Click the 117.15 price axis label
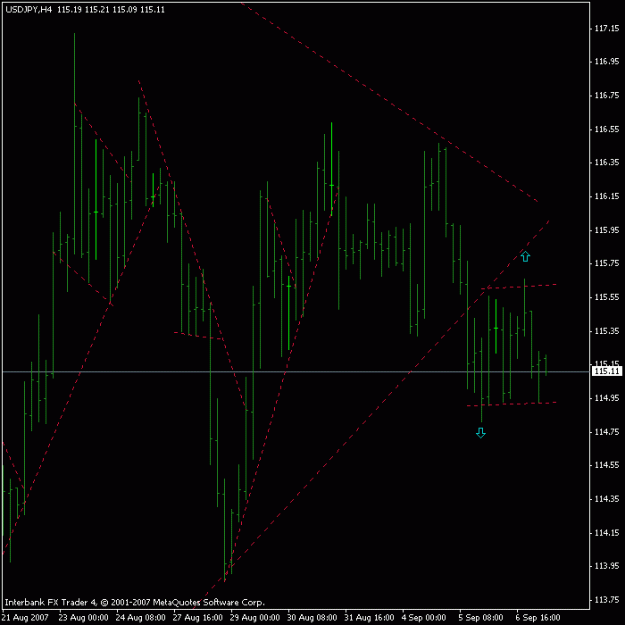625x625 pixels. (607, 28)
